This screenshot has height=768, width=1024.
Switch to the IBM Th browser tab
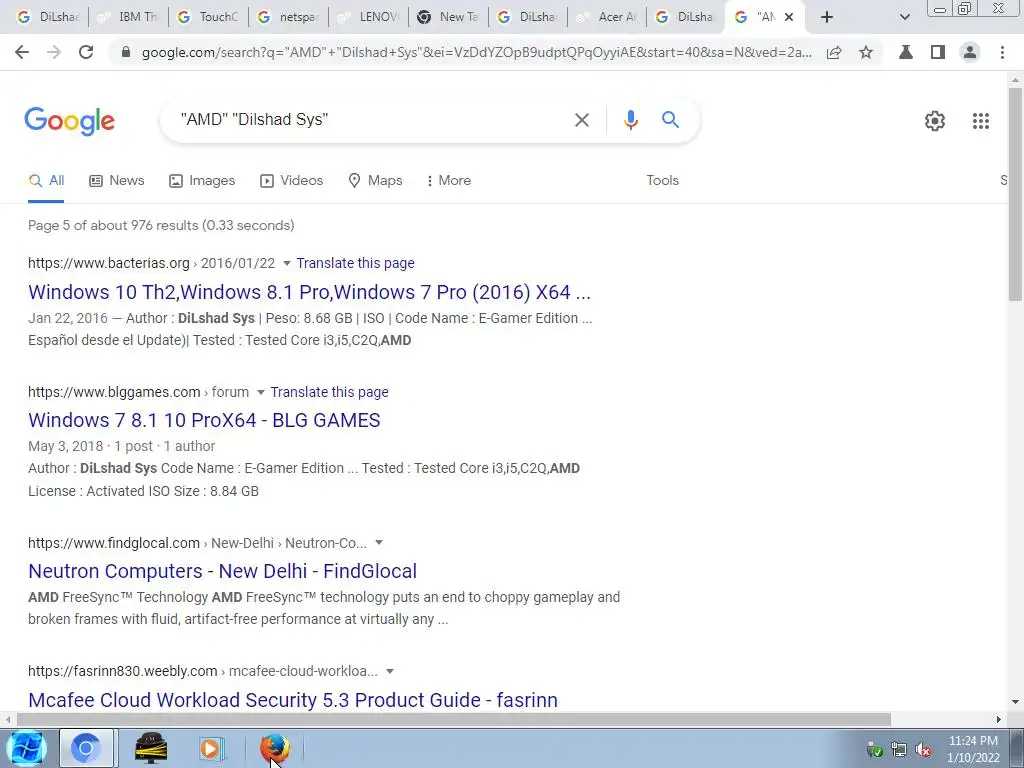tap(128, 17)
